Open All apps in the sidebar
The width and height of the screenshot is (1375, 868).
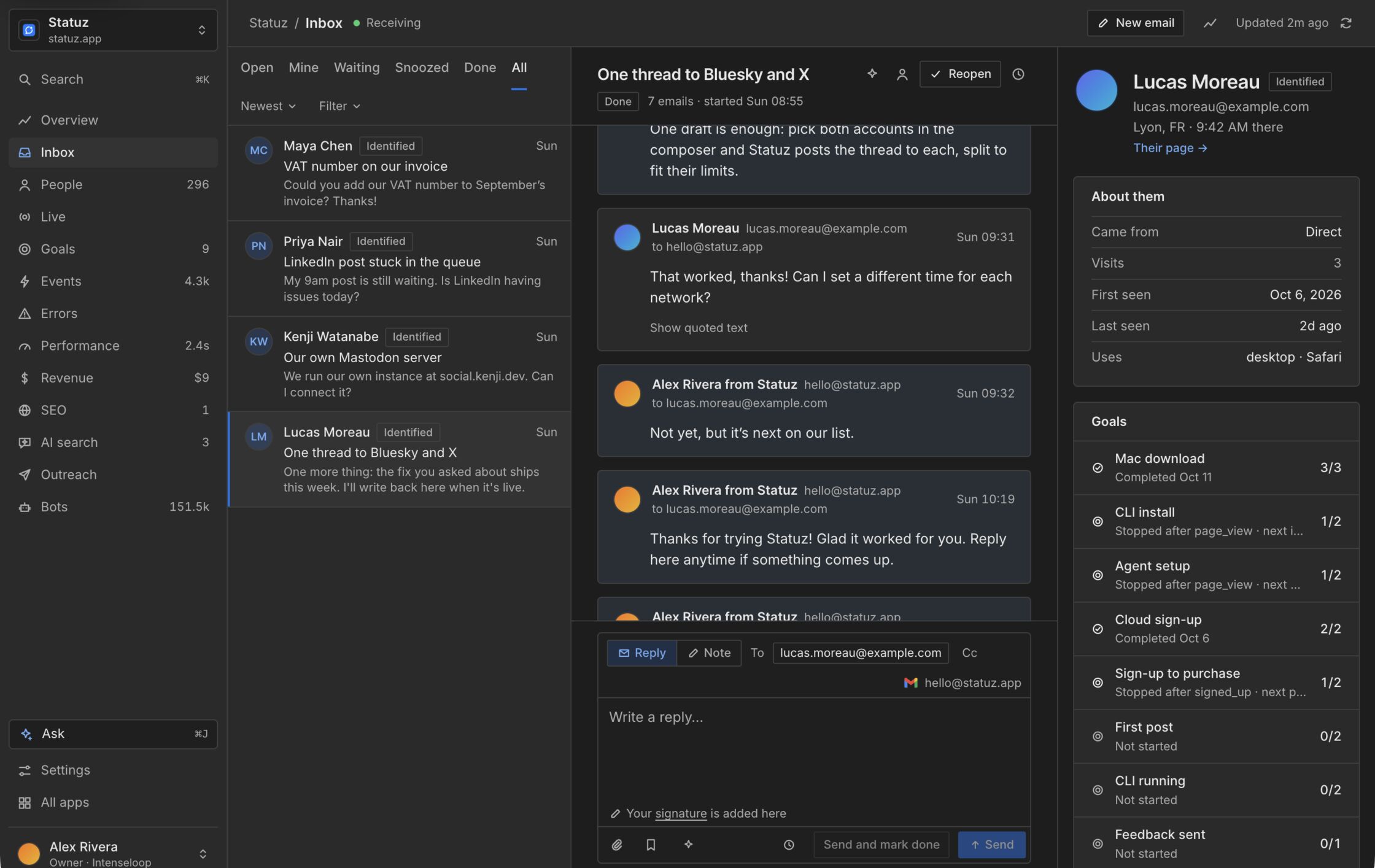pyautogui.click(x=114, y=802)
